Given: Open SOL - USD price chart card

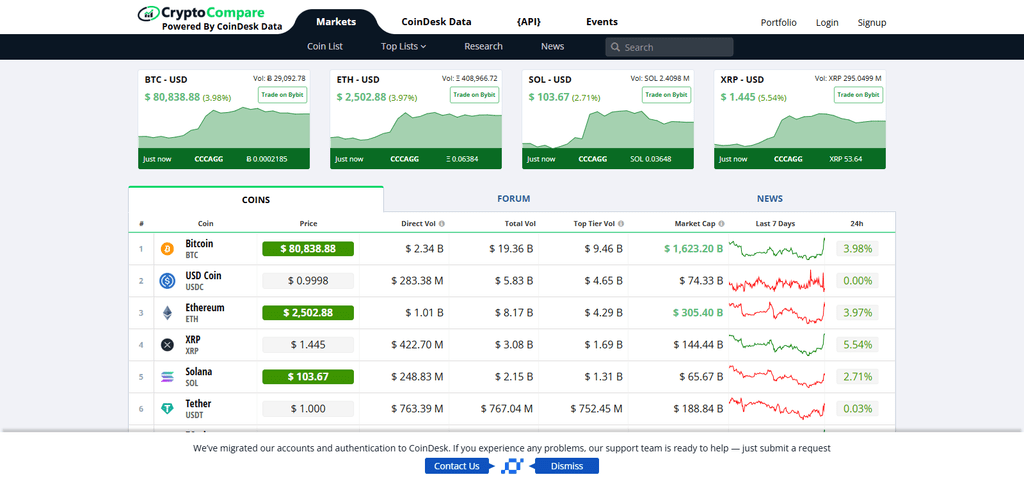Looking at the screenshot, I should click(x=608, y=119).
